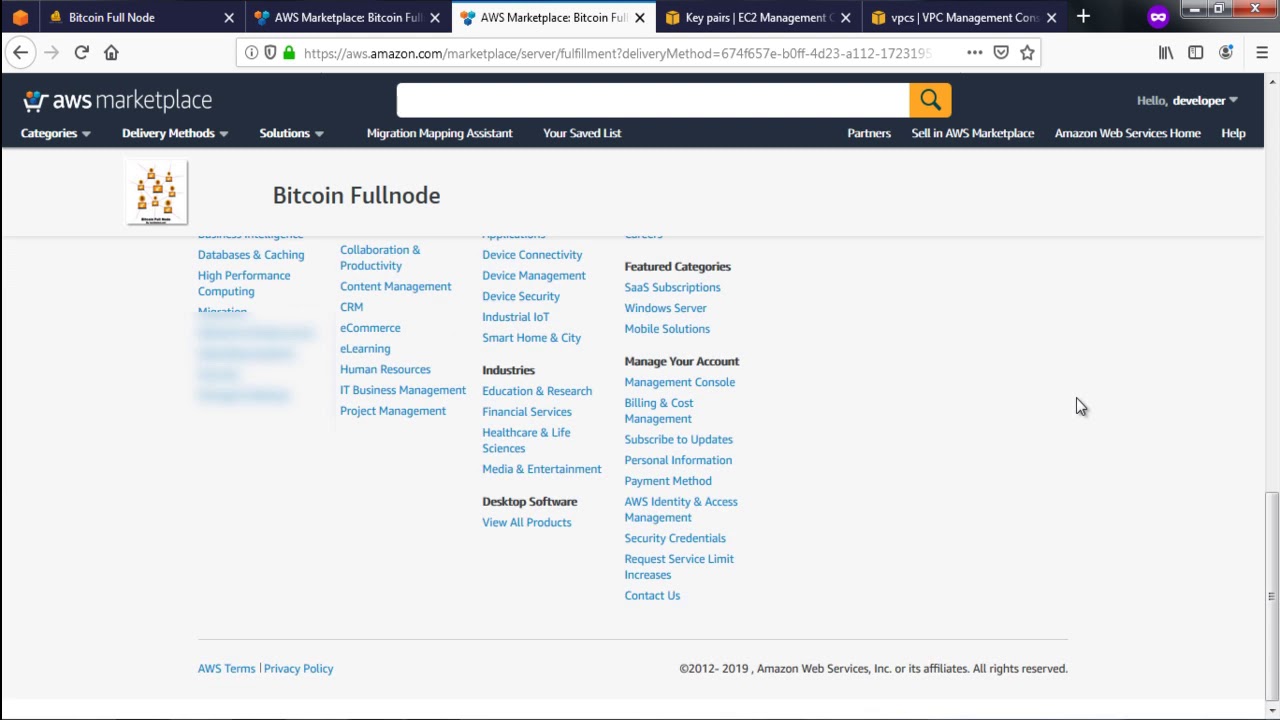
Task: Expand the Delivery Methods dropdown
Action: 175,133
